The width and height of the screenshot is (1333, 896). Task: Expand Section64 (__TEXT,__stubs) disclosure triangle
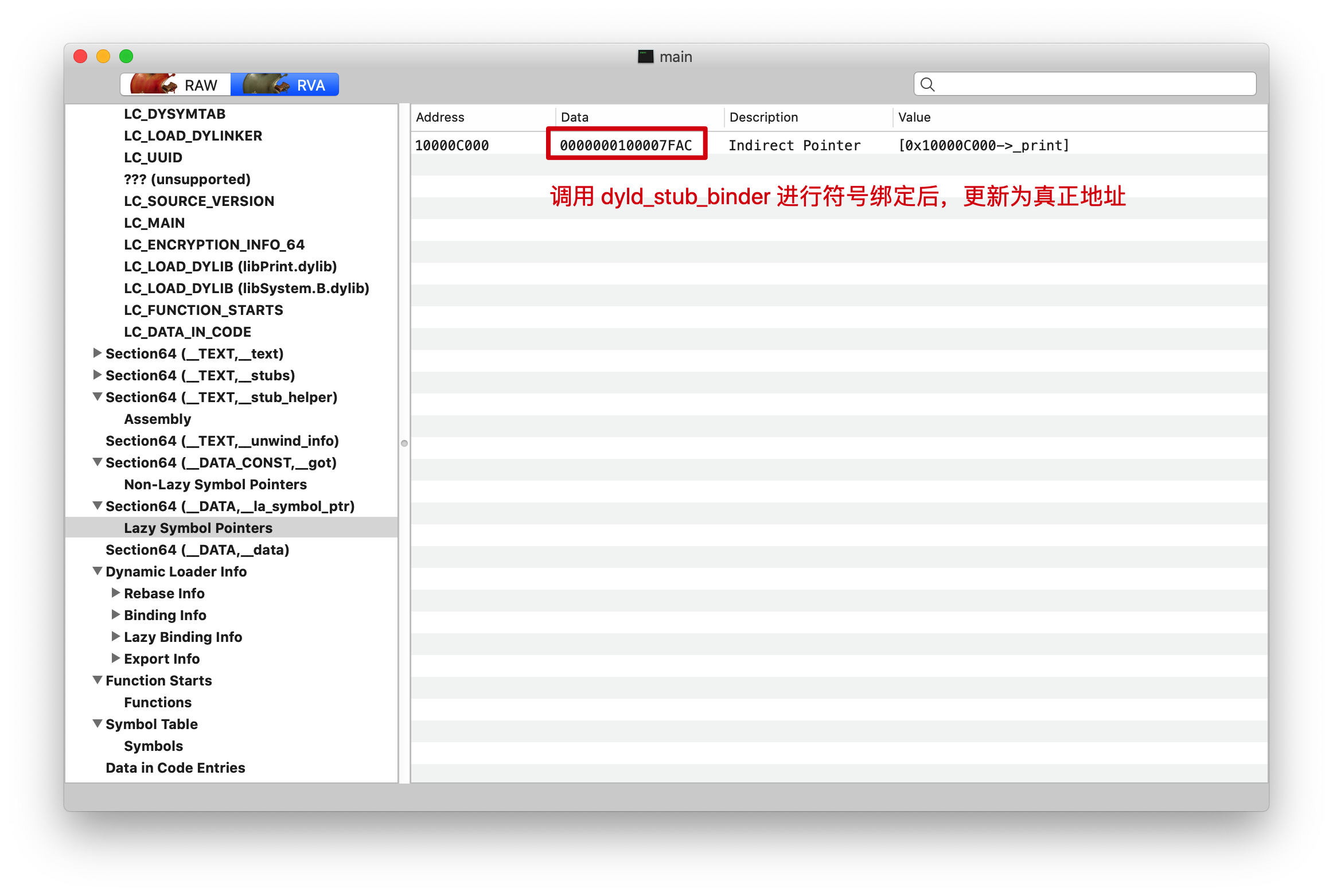point(98,375)
